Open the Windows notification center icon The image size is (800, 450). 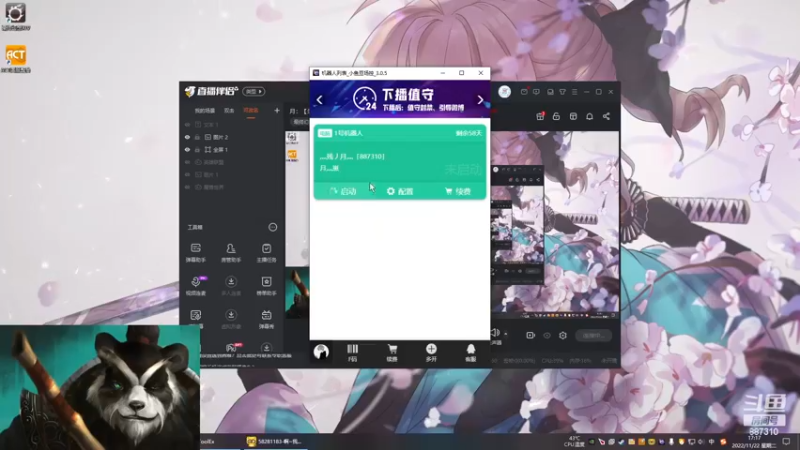point(786,441)
